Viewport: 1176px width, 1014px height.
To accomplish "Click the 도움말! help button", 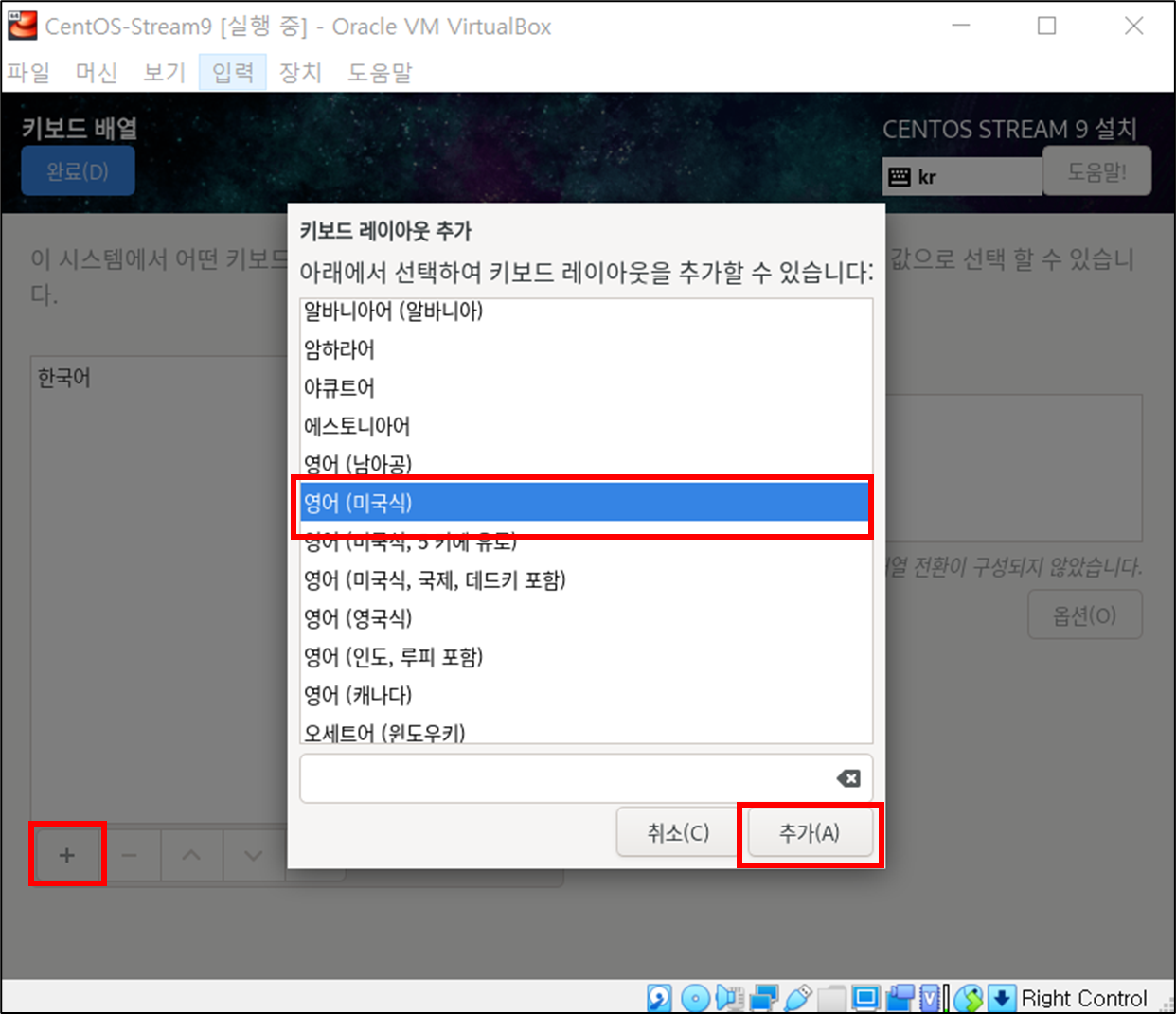I will click(x=1096, y=171).
